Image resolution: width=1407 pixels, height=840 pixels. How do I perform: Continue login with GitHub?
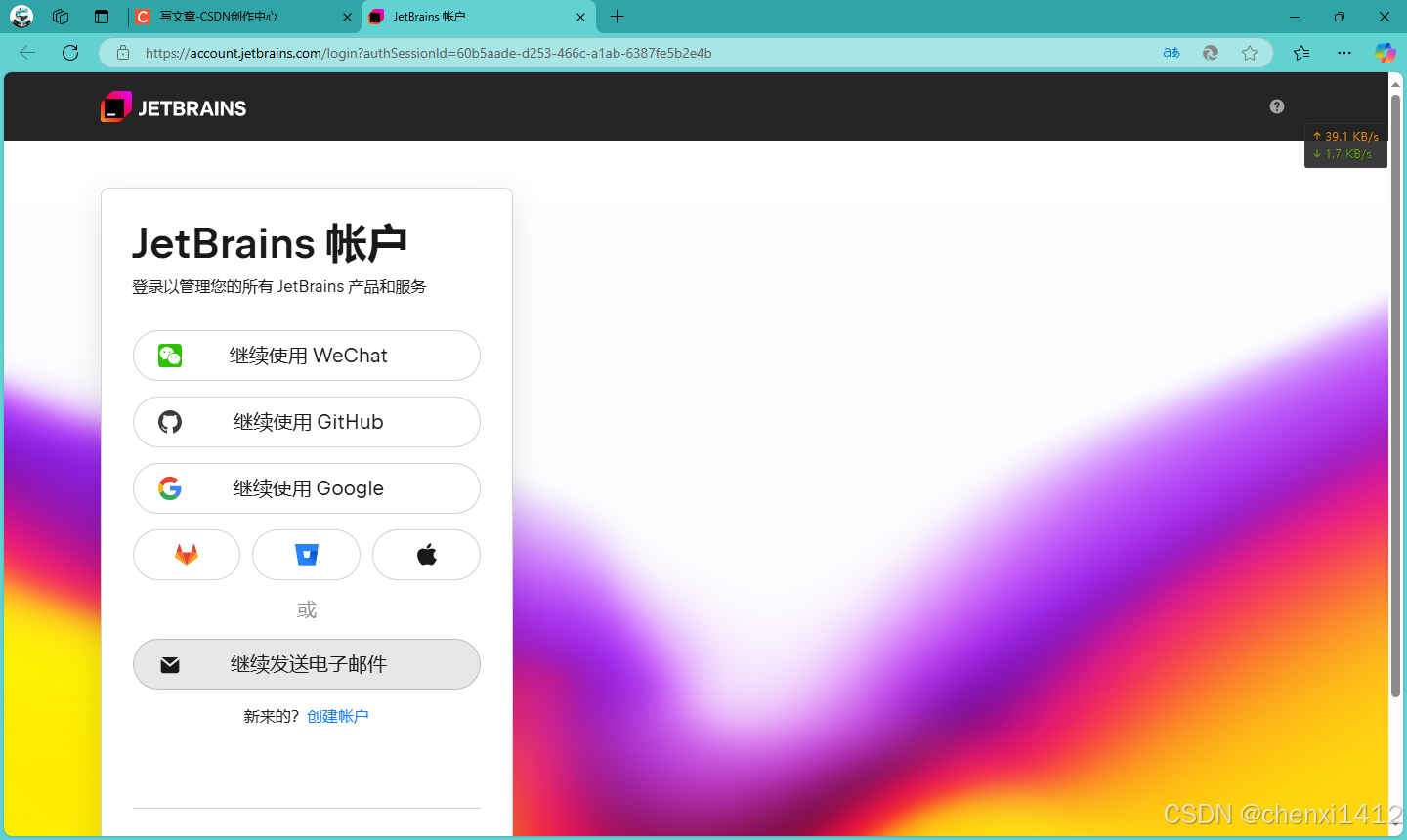pyautogui.click(x=307, y=422)
